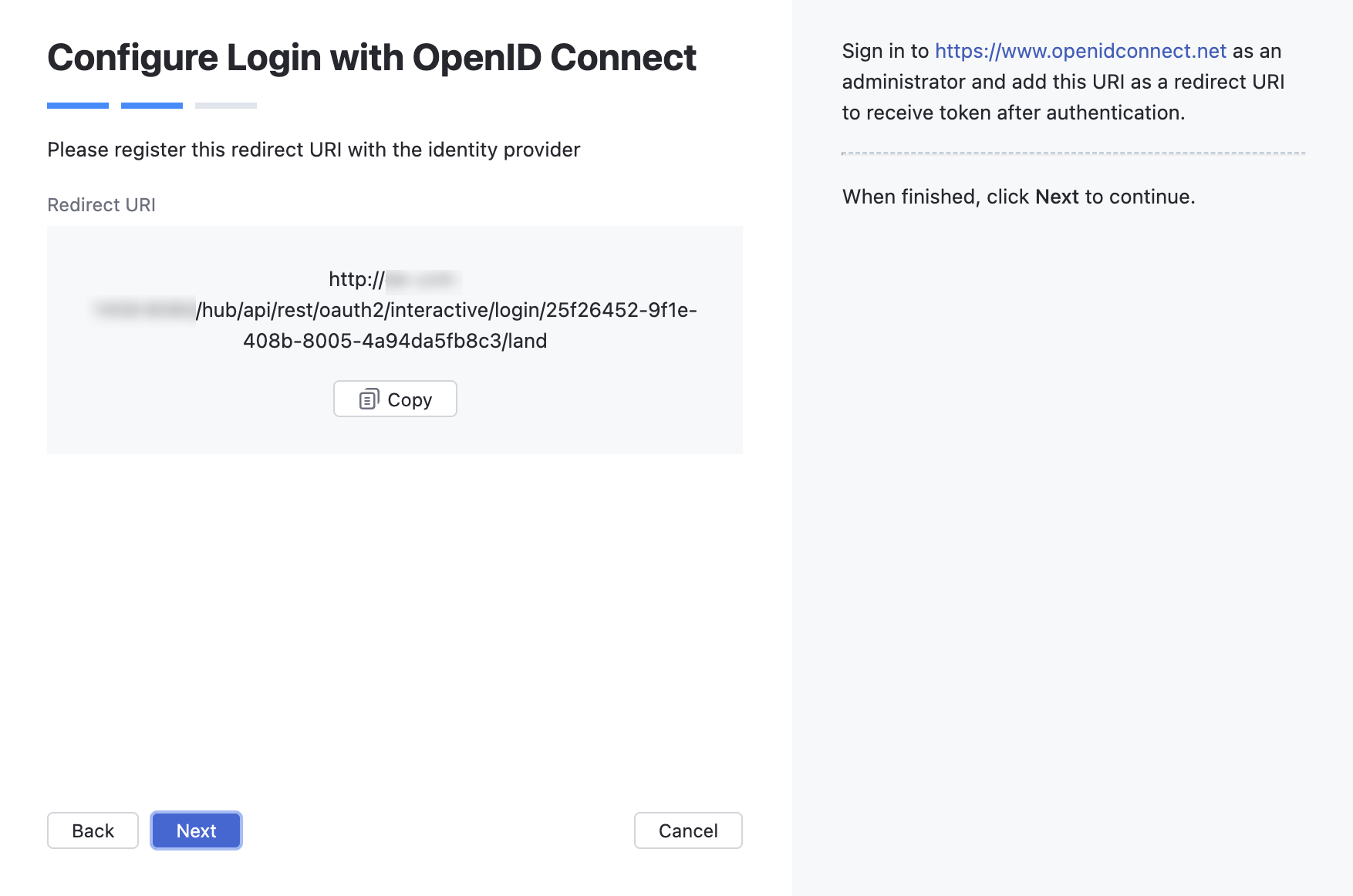Go back with the Back button
This screenshot has height=896, width=1353.
(93, 830)
